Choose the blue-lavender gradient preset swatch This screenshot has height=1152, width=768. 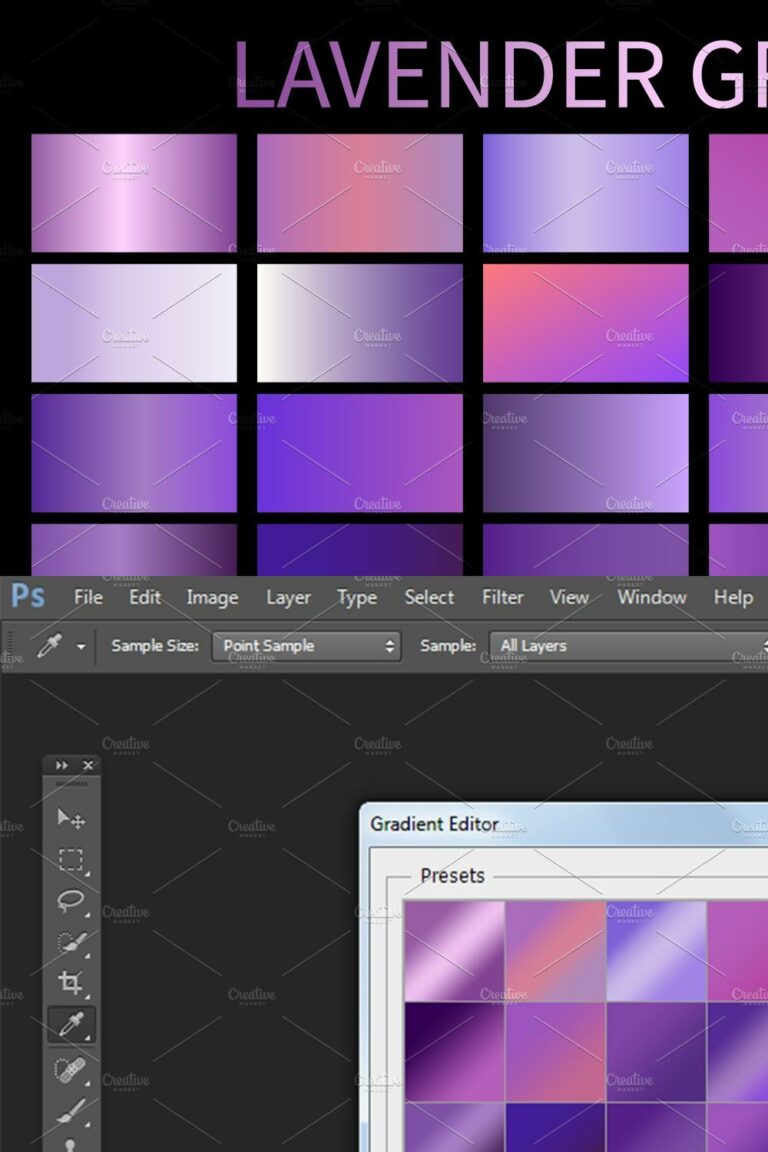[x=656, y=951]
